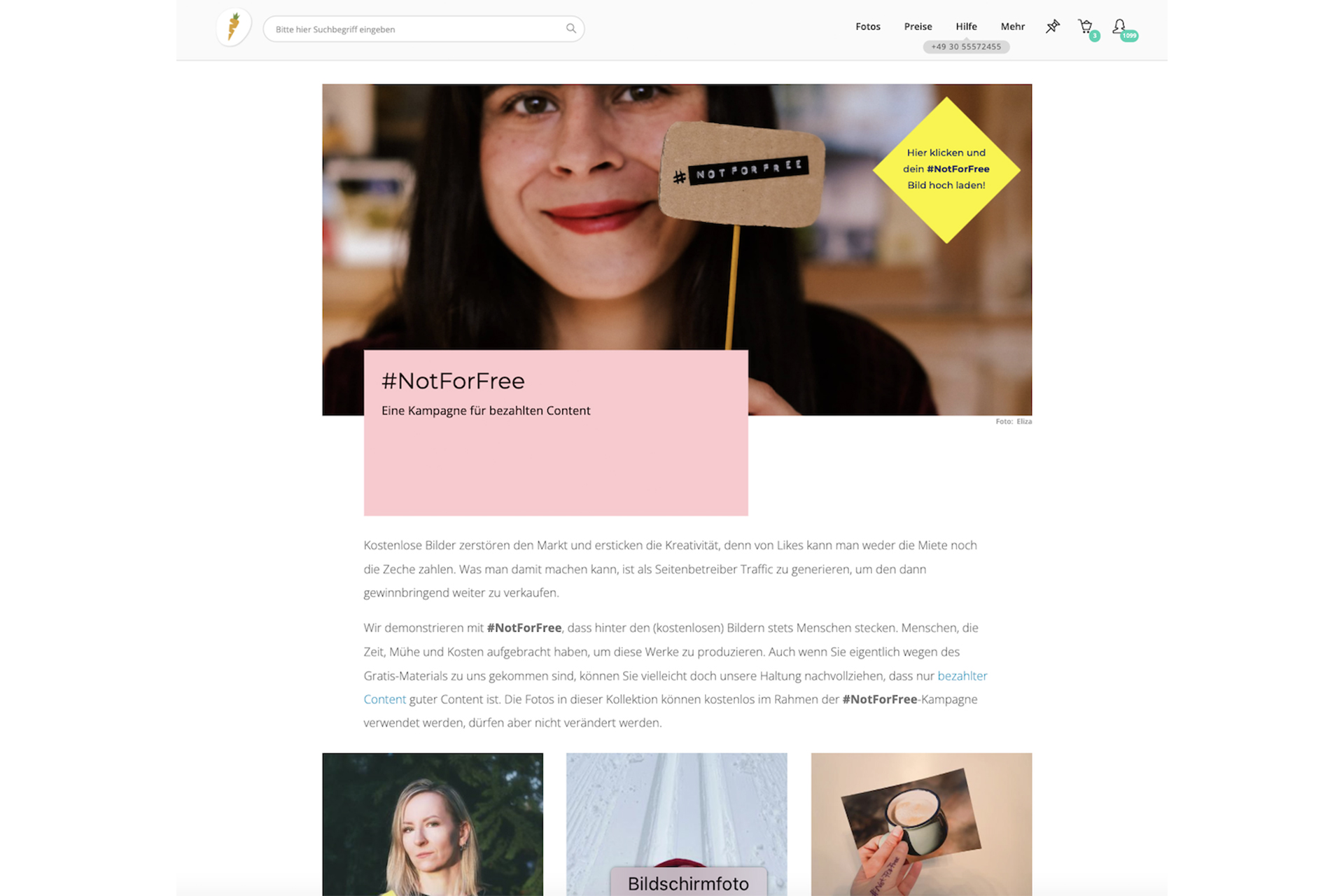Viewport: 1344px width, 896px height.
Task: Open the blonde woman portrait thumbnail
Action: click(433, 824)
